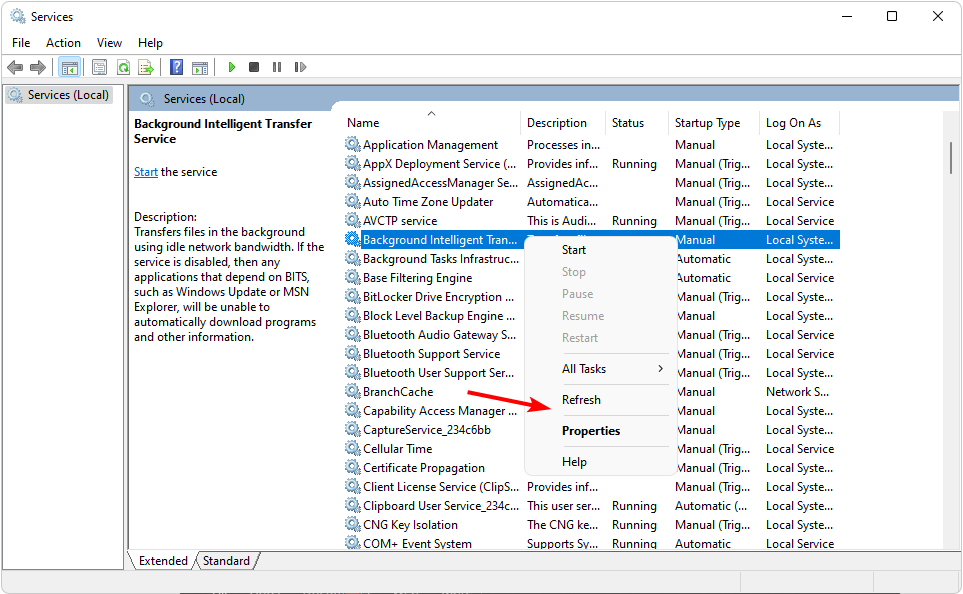Screen dimensions: 963x594
Task: Open the Action menu
Action: (63, 43)
